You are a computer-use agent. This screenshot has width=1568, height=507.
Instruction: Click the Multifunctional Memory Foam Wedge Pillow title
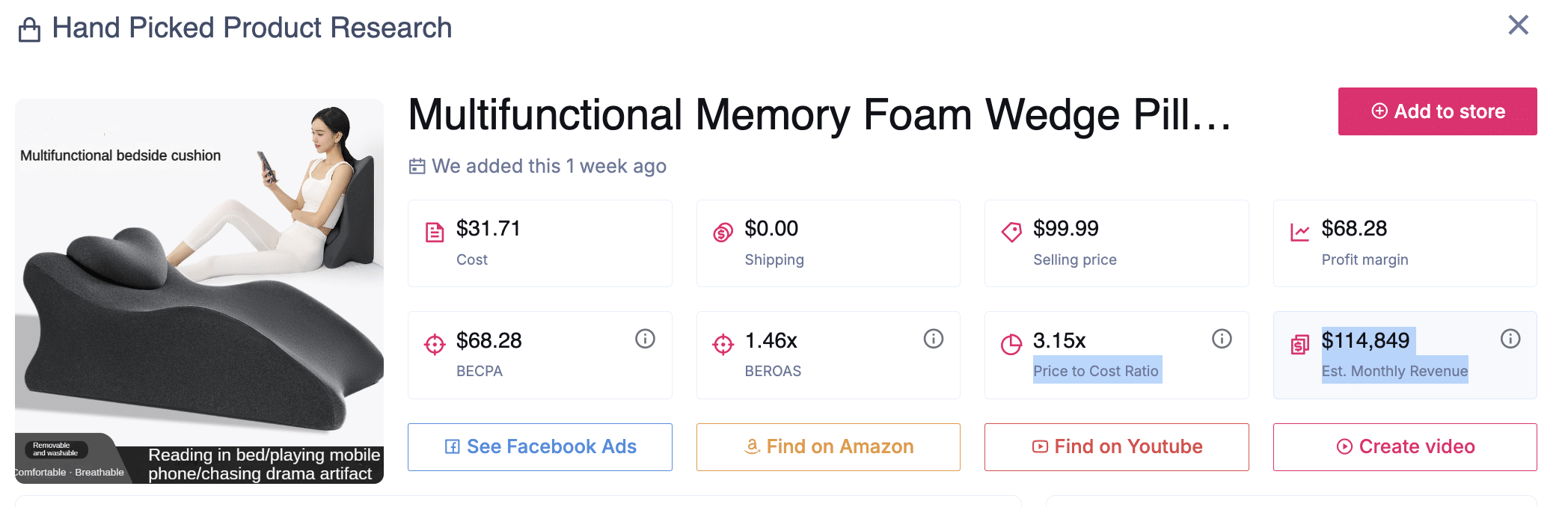819,115
